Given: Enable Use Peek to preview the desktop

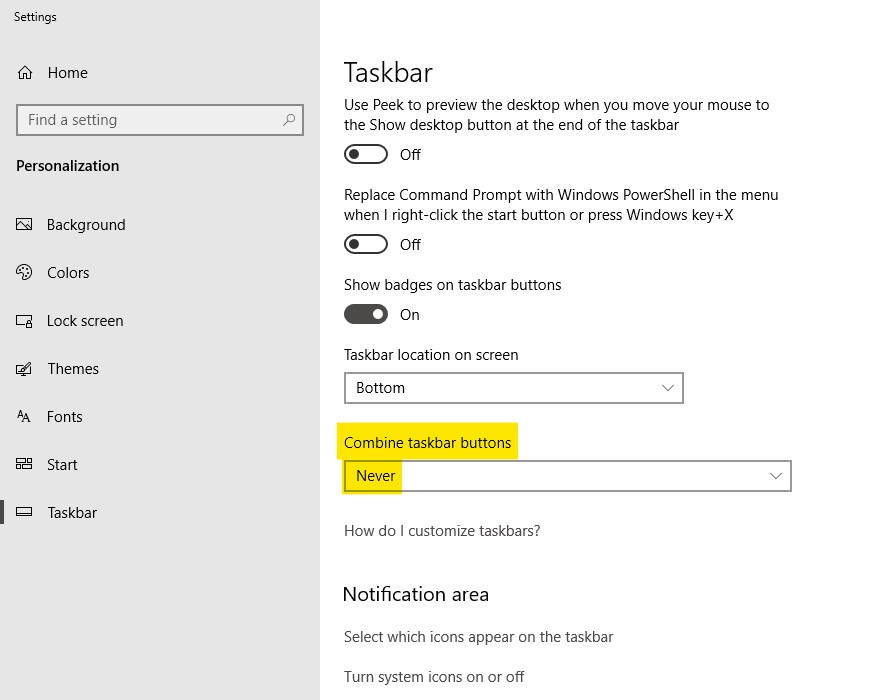Looking at the screenshot, I should coord(365,154).
